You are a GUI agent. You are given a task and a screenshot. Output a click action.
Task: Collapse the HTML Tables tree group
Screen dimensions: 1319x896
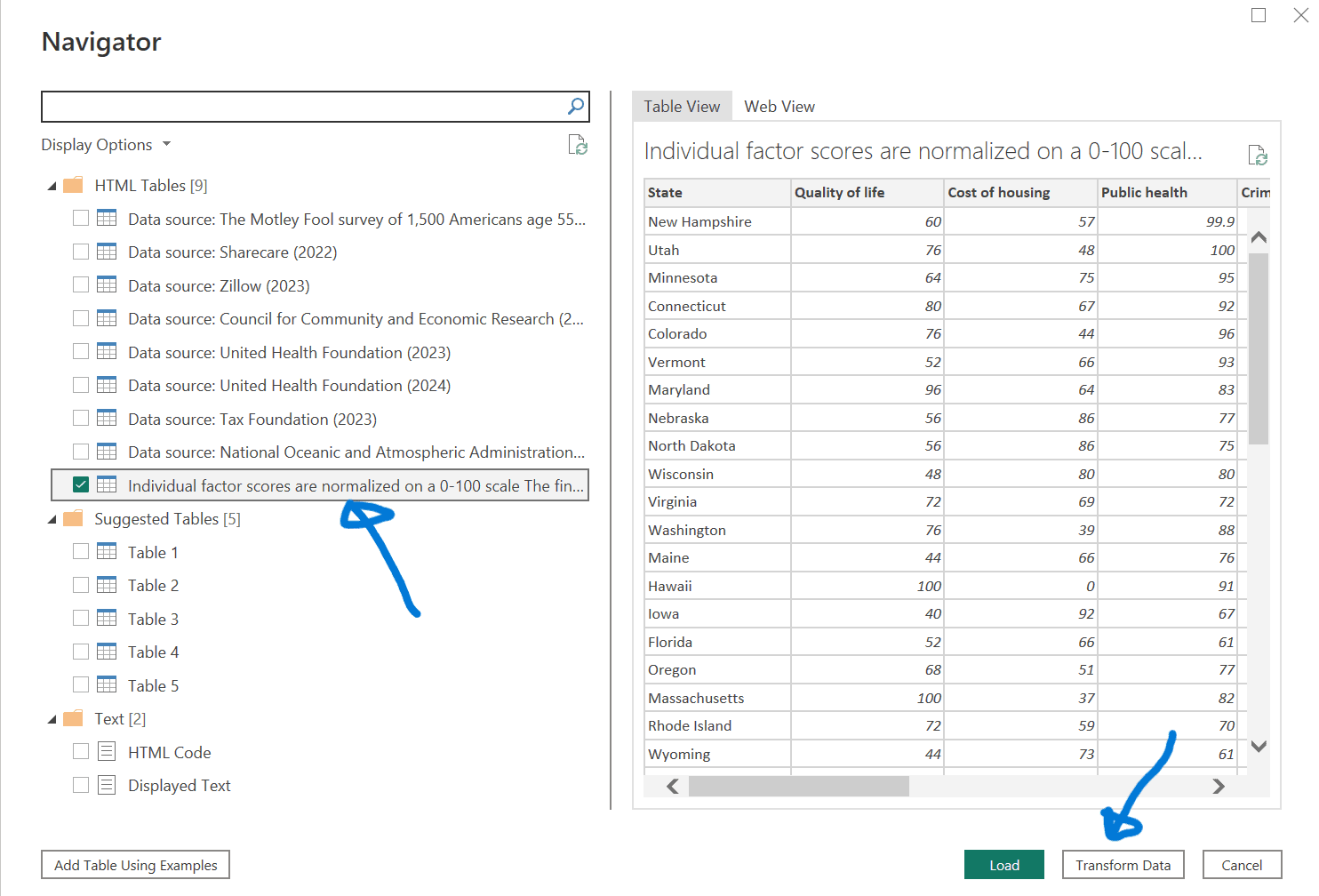(52, 186)
